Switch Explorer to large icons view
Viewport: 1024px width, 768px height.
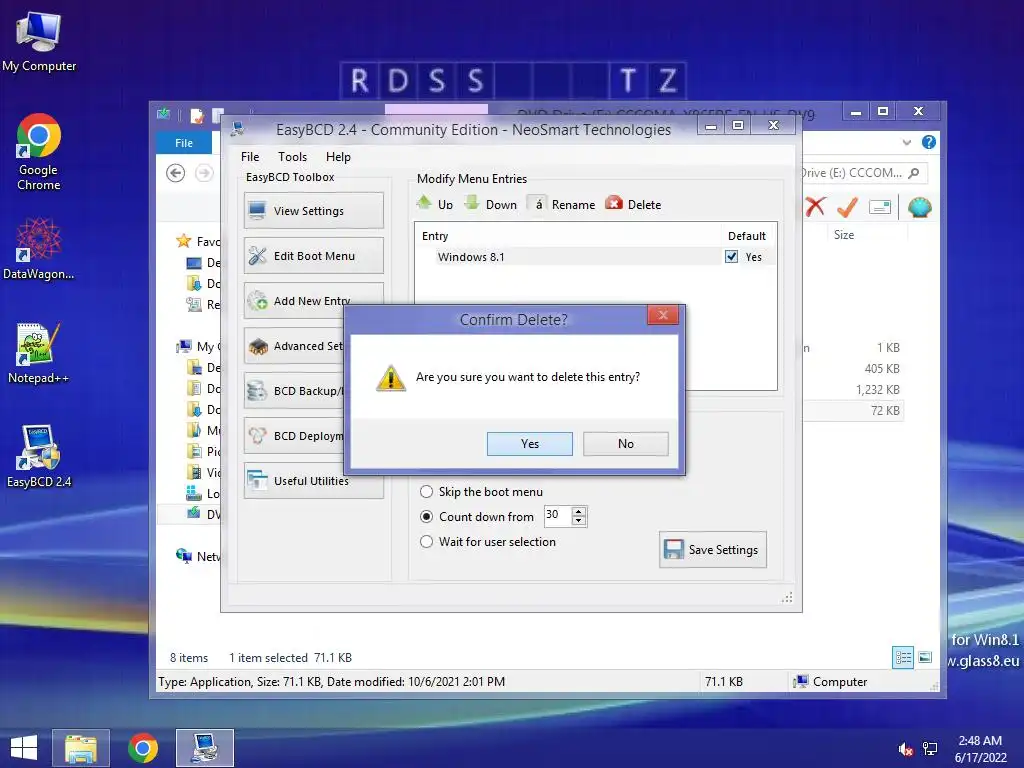coord(925,658)
